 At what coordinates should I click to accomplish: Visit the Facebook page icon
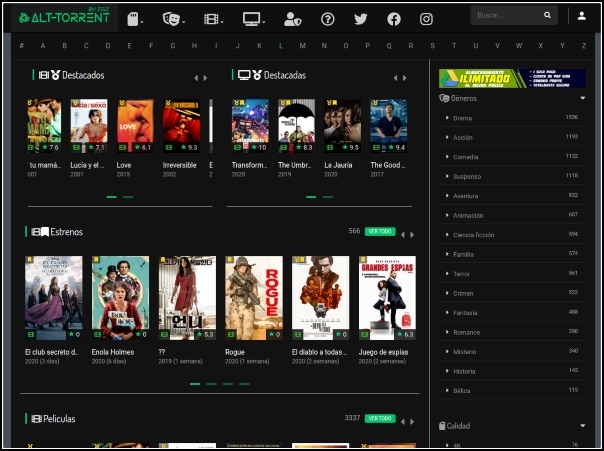coord(394,19)
